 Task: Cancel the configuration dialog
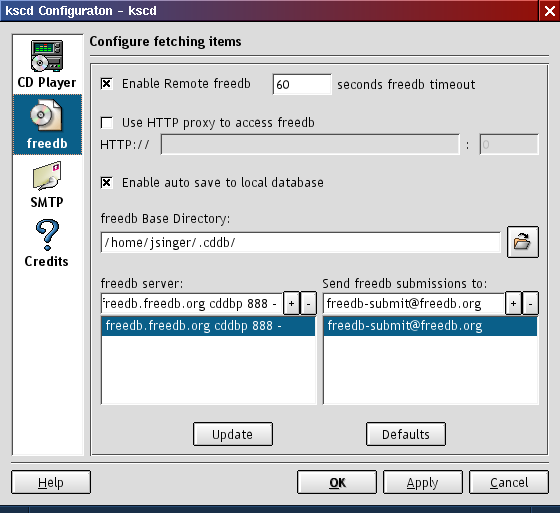pos(509,482)
